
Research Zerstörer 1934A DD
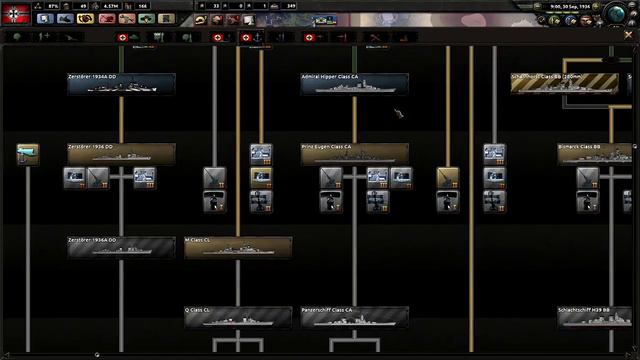[x=122, y=84]
